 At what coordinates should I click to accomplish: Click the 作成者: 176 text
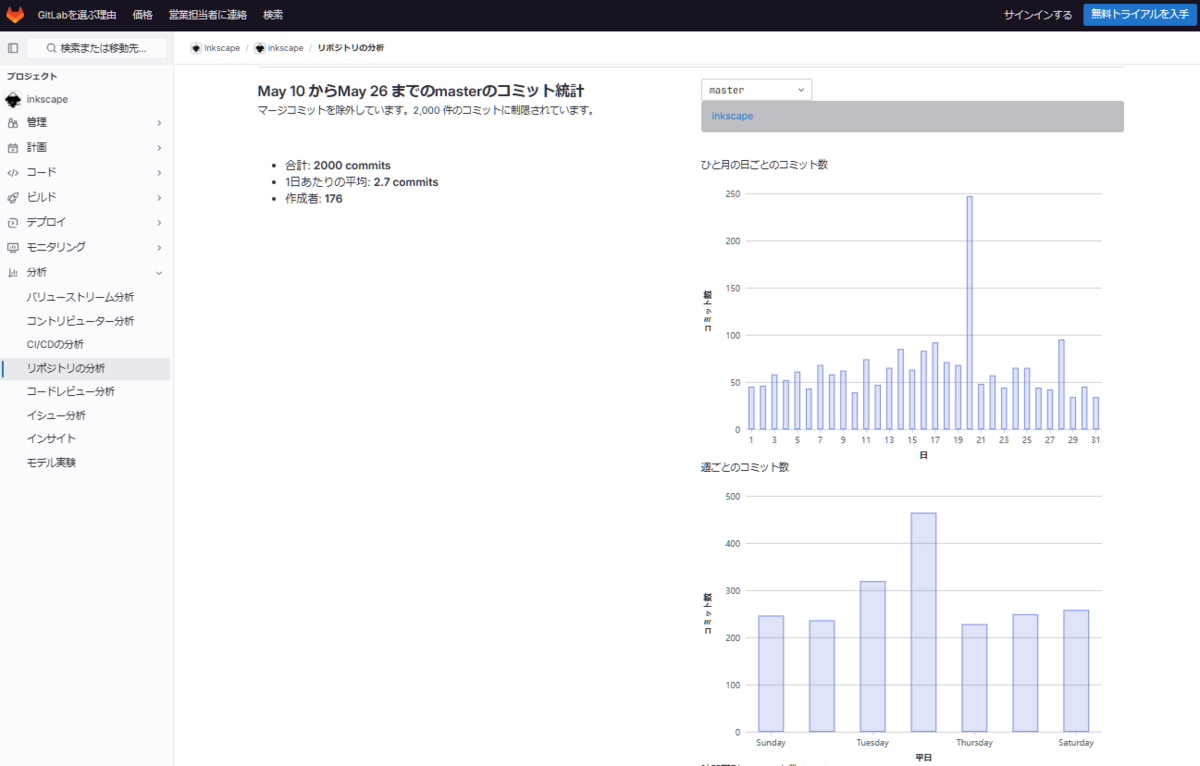[x=314, y=199]
